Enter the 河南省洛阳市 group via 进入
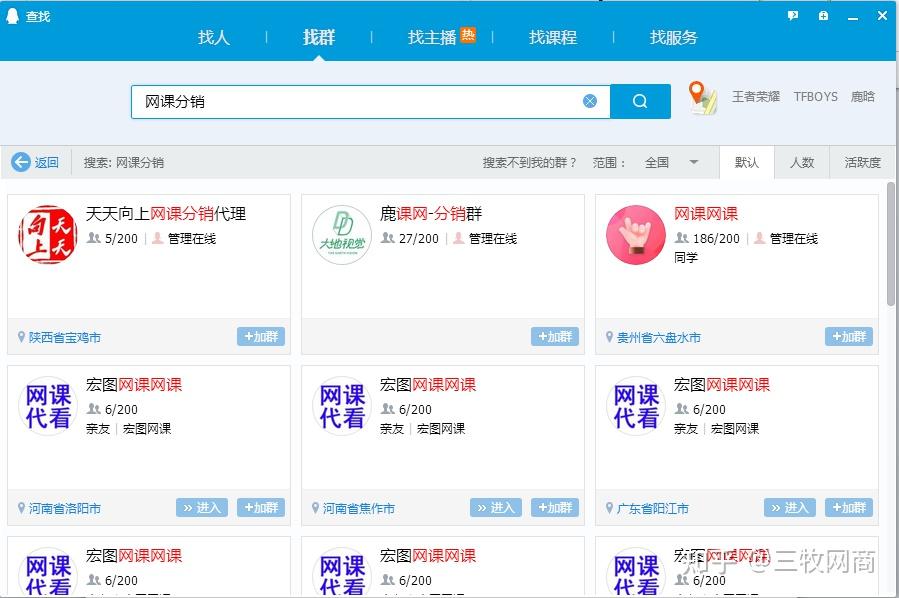 (x=202, y=507)
